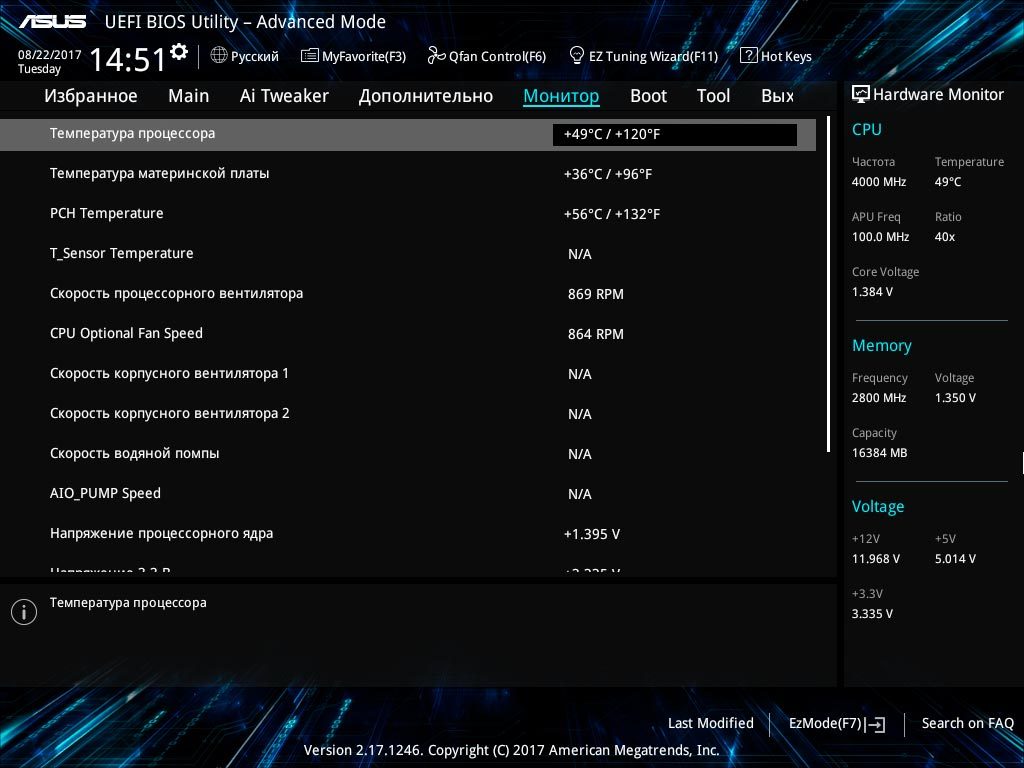Open the Вых exit tab
1024x768 pixels.
[778, 96]
